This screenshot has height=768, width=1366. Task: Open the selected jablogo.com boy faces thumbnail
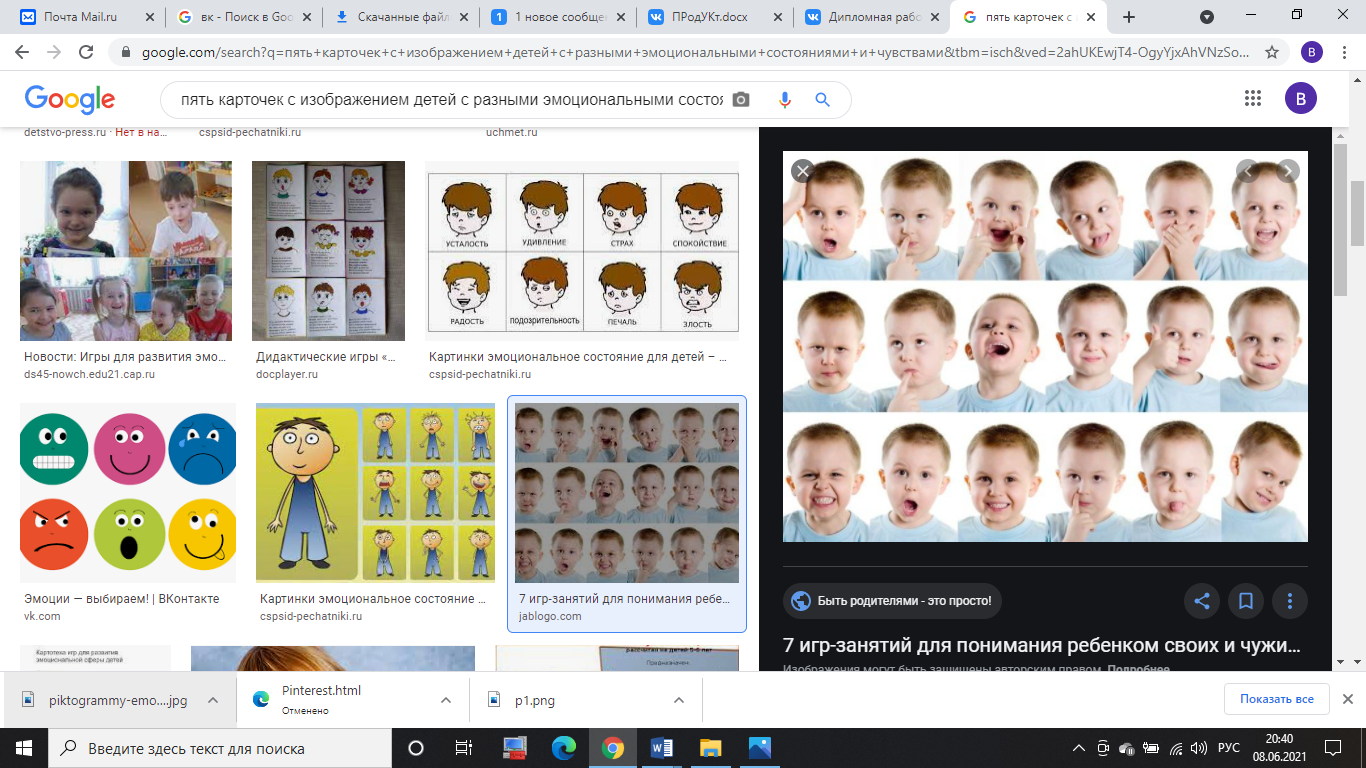(627, 493)
